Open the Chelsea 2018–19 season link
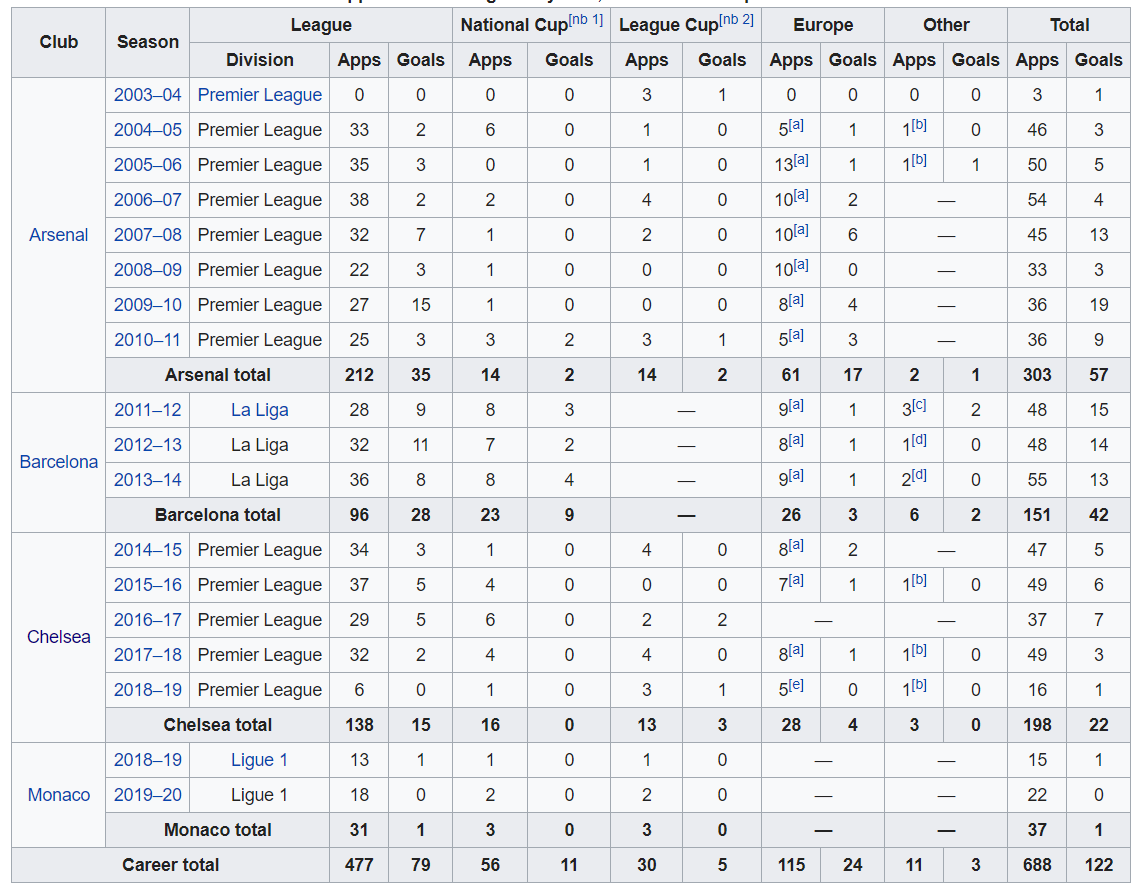This screenshot has width=1140, height=890. click(x=148, y=689)
